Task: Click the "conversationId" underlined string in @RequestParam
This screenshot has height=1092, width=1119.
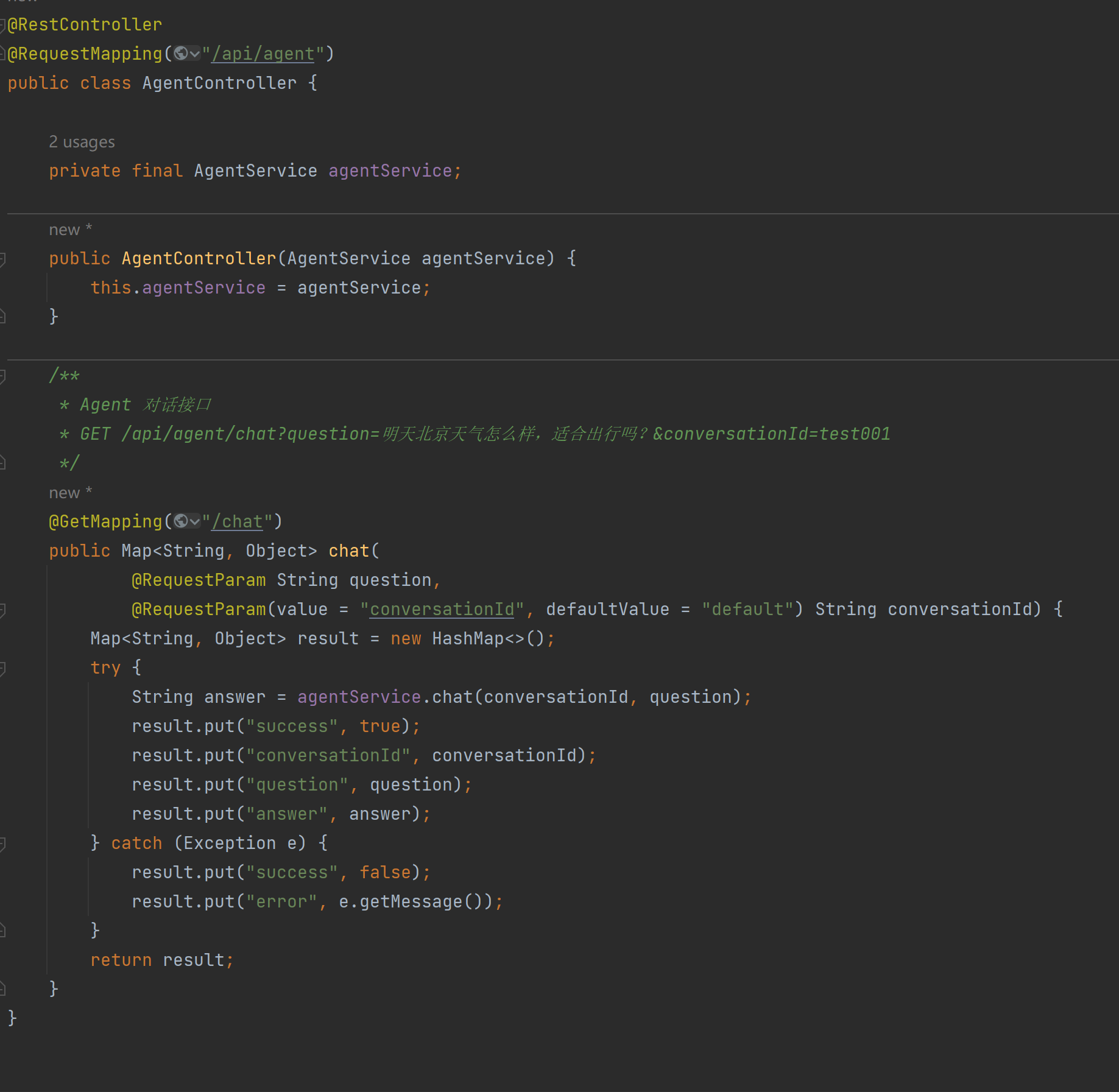Action: (442, 610)
